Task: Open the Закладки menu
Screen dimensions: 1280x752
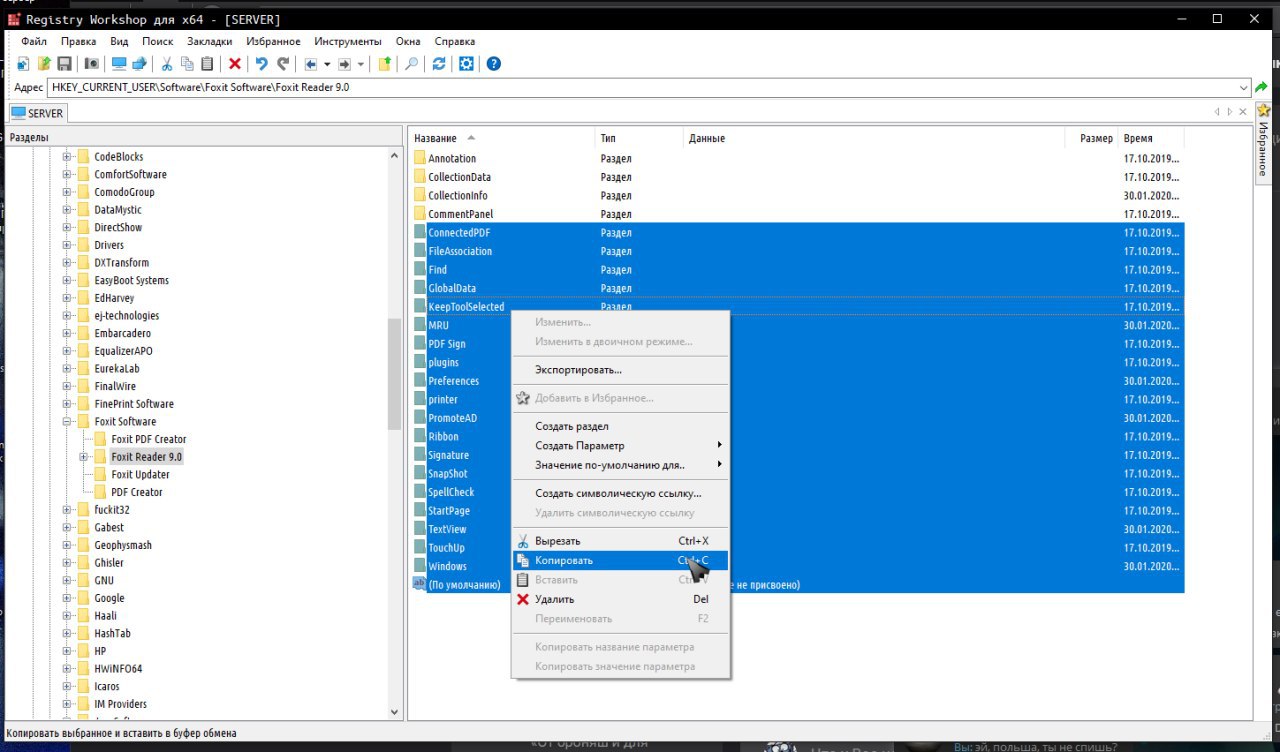Action: [x=209, y=41]
